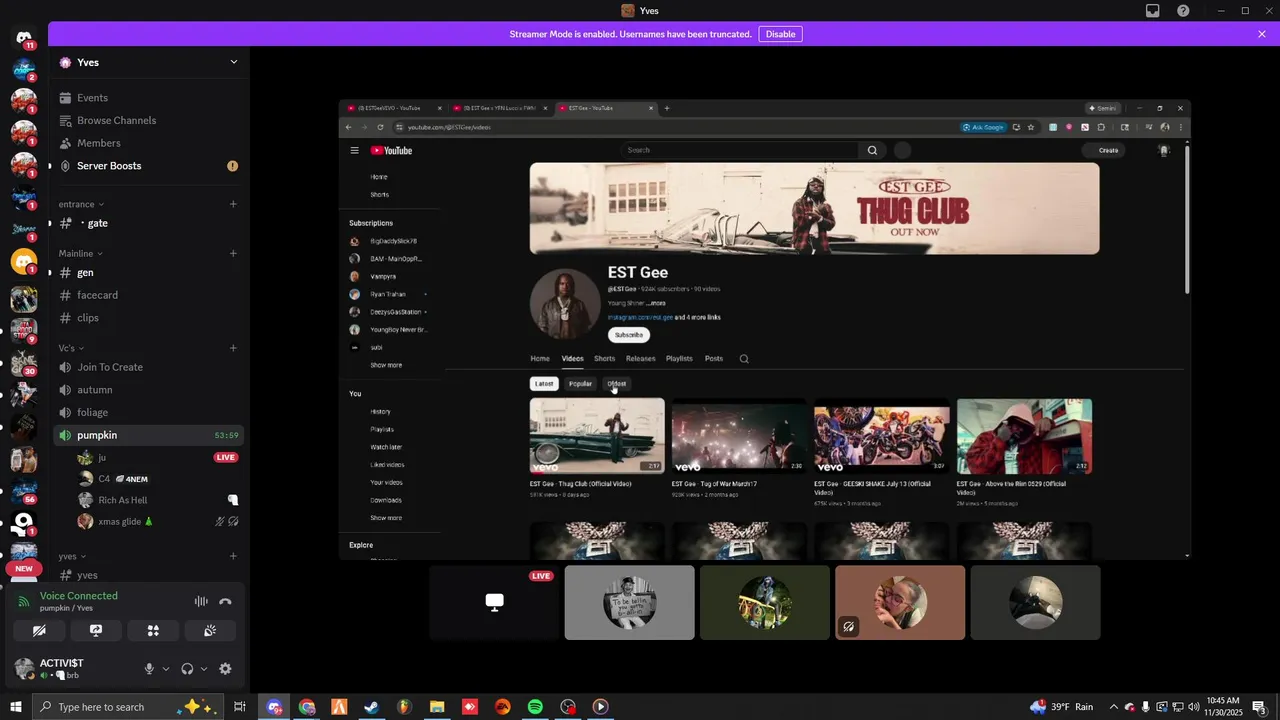Open the Yves server dropdown menu
This screenshot has width=1280, height=720.
(233, 62)
